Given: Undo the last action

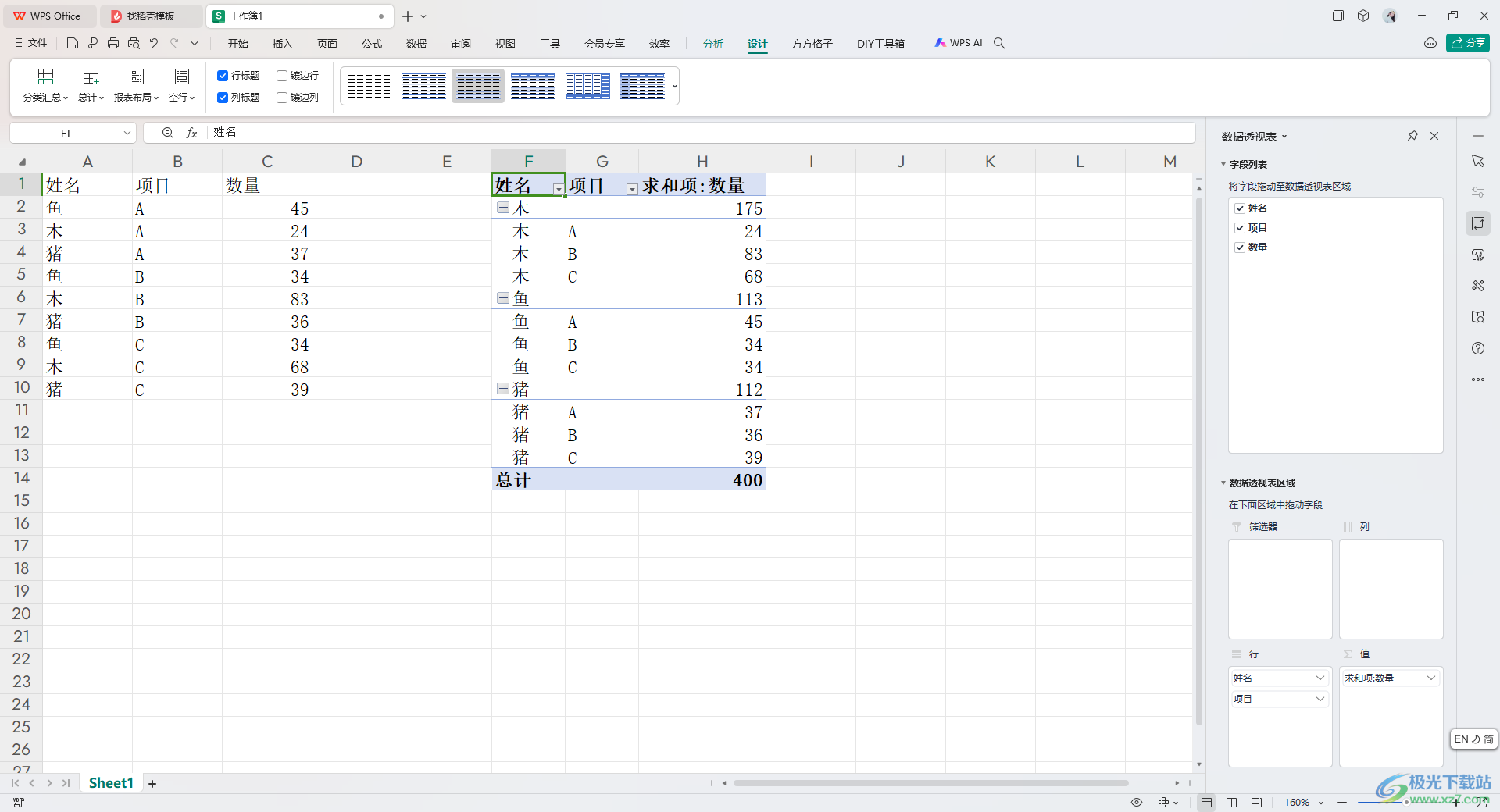Looking at the screenshot, I should [154, 44].
